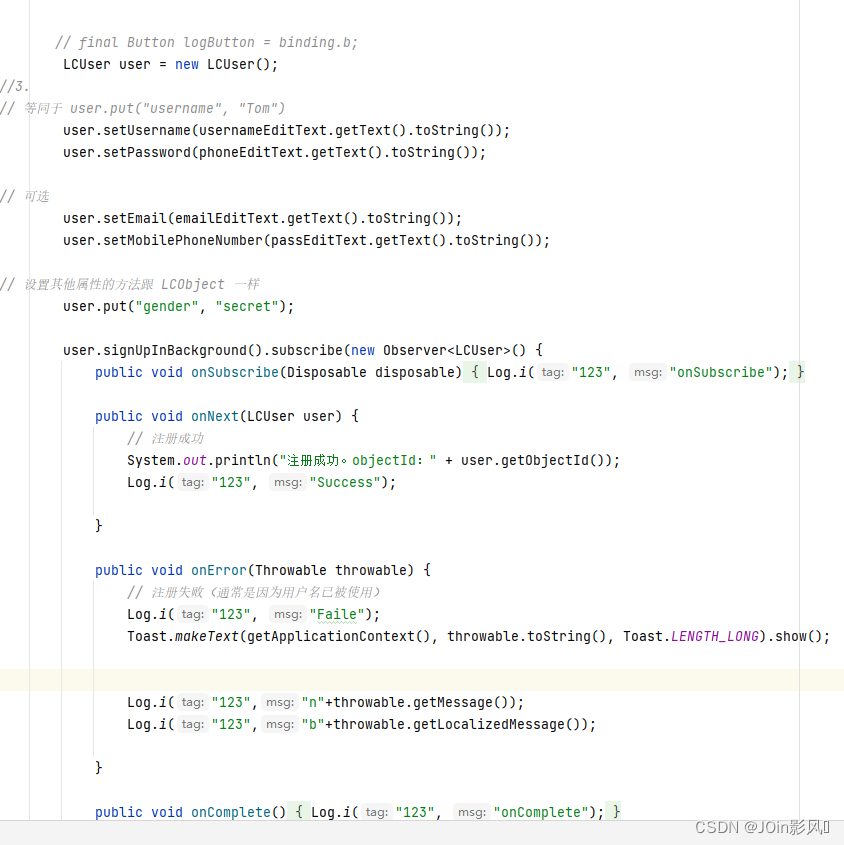Click setMobilePhoneNumber method call
This screenshot has height=845, width=844.
point(183,240)
